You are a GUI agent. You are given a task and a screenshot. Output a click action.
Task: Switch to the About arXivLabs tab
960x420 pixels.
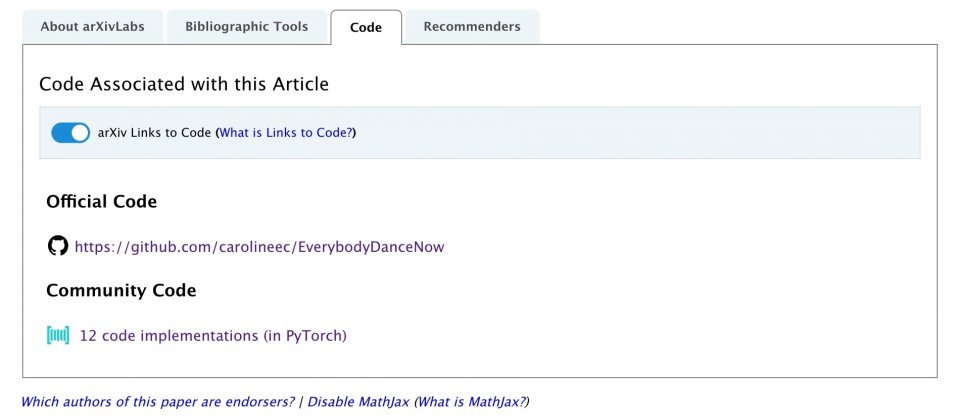click(x=92, y=27)
